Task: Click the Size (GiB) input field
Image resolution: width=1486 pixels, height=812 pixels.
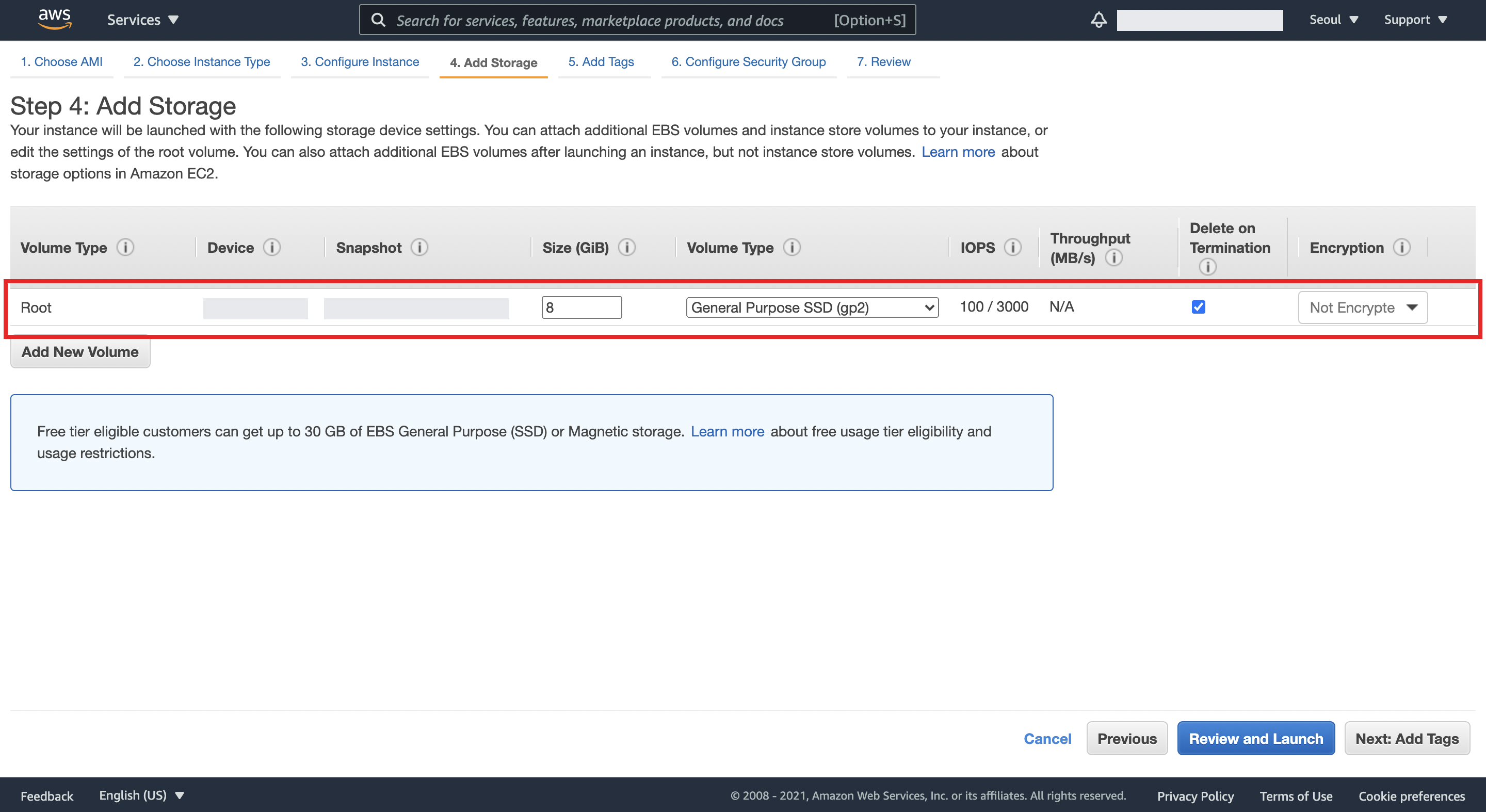Action: click(x=582, y=307)
